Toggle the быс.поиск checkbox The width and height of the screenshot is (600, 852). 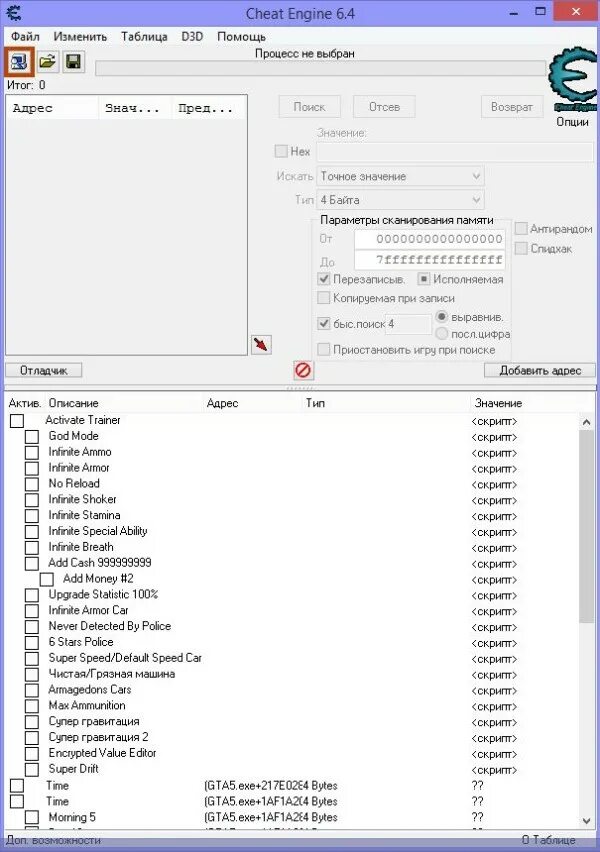point(324,323)
